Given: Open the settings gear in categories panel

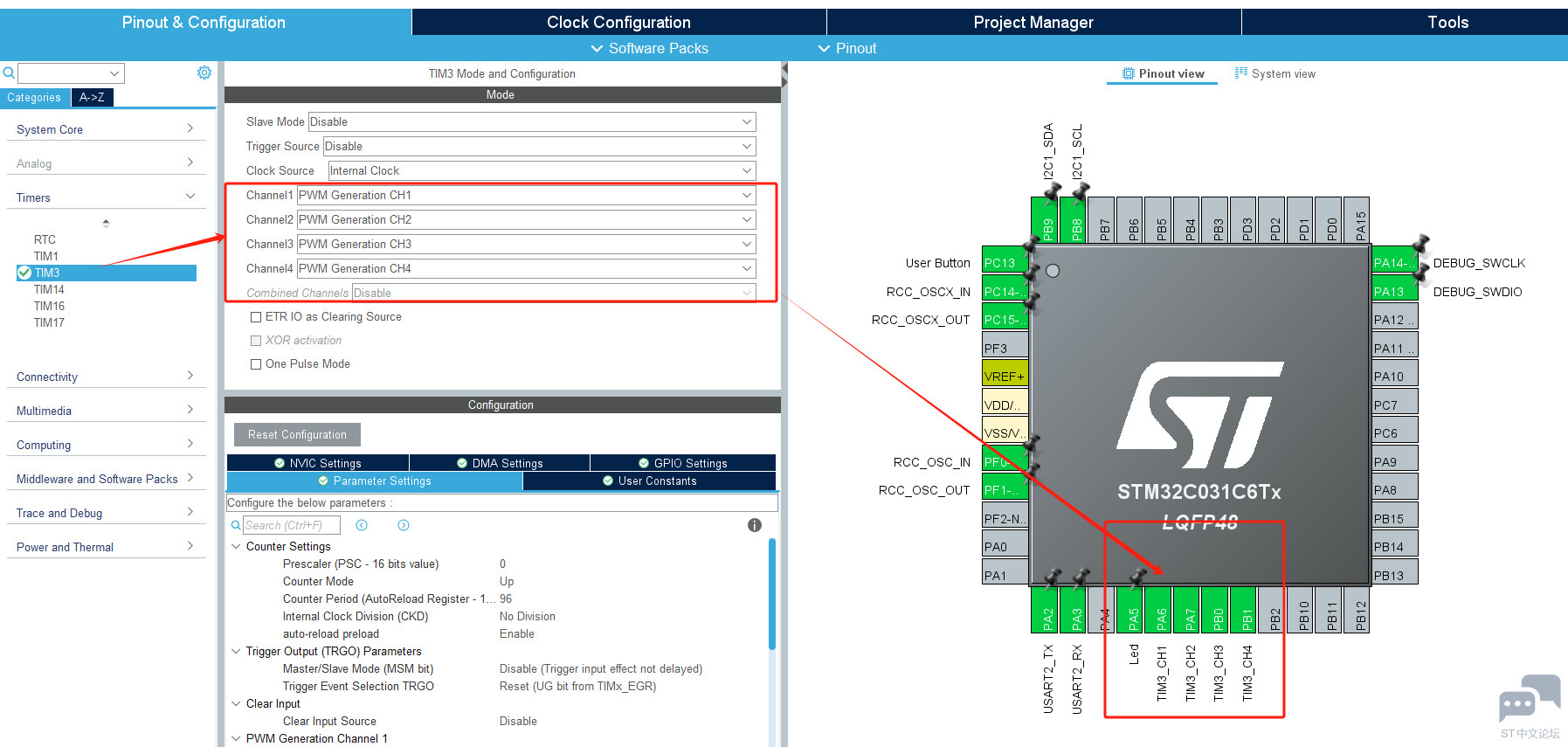Looking at the screenshot, I should 204,73.
